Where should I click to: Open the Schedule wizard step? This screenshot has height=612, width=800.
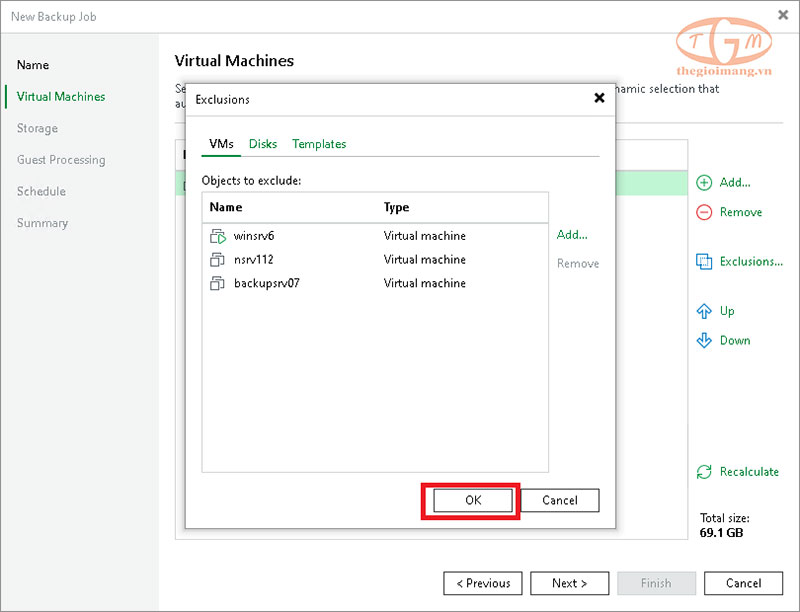[41, 191]
